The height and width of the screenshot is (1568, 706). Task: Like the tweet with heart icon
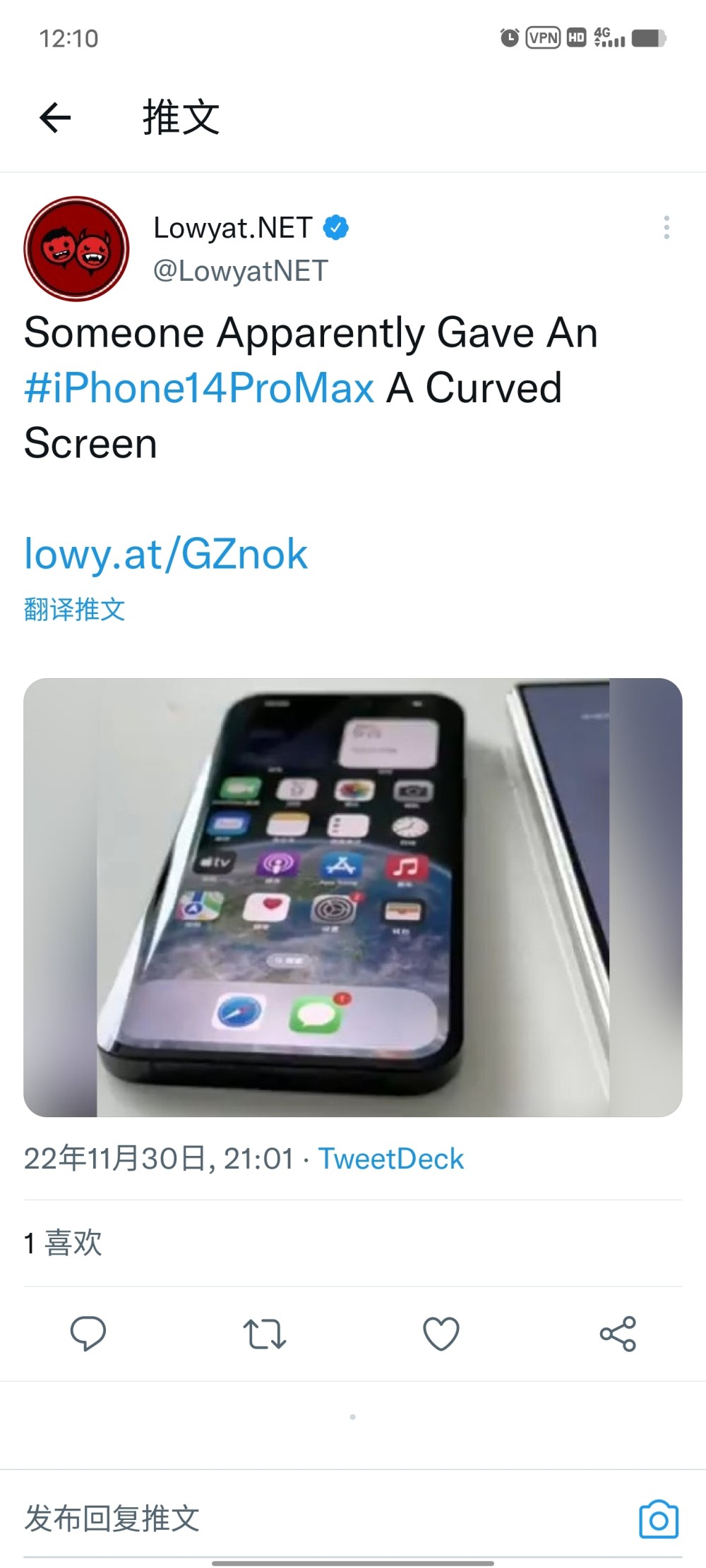pos(441,1334)
